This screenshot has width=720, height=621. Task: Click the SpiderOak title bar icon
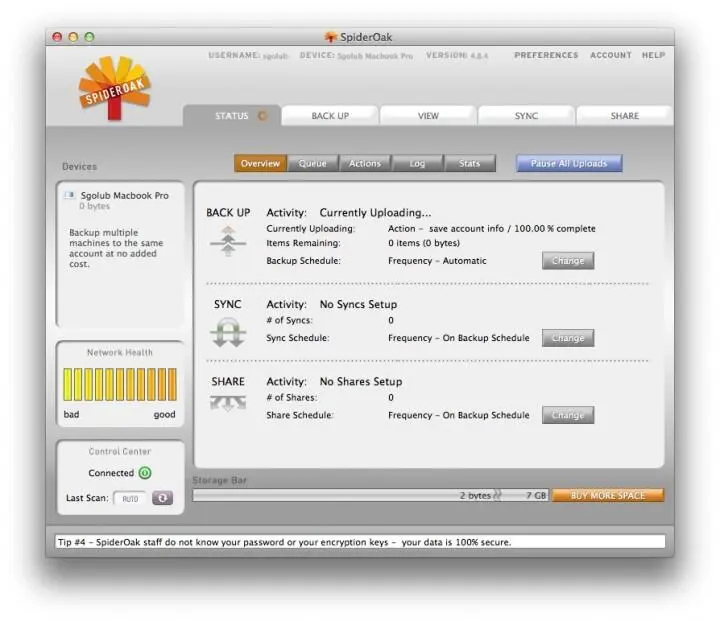coord(330,37)
